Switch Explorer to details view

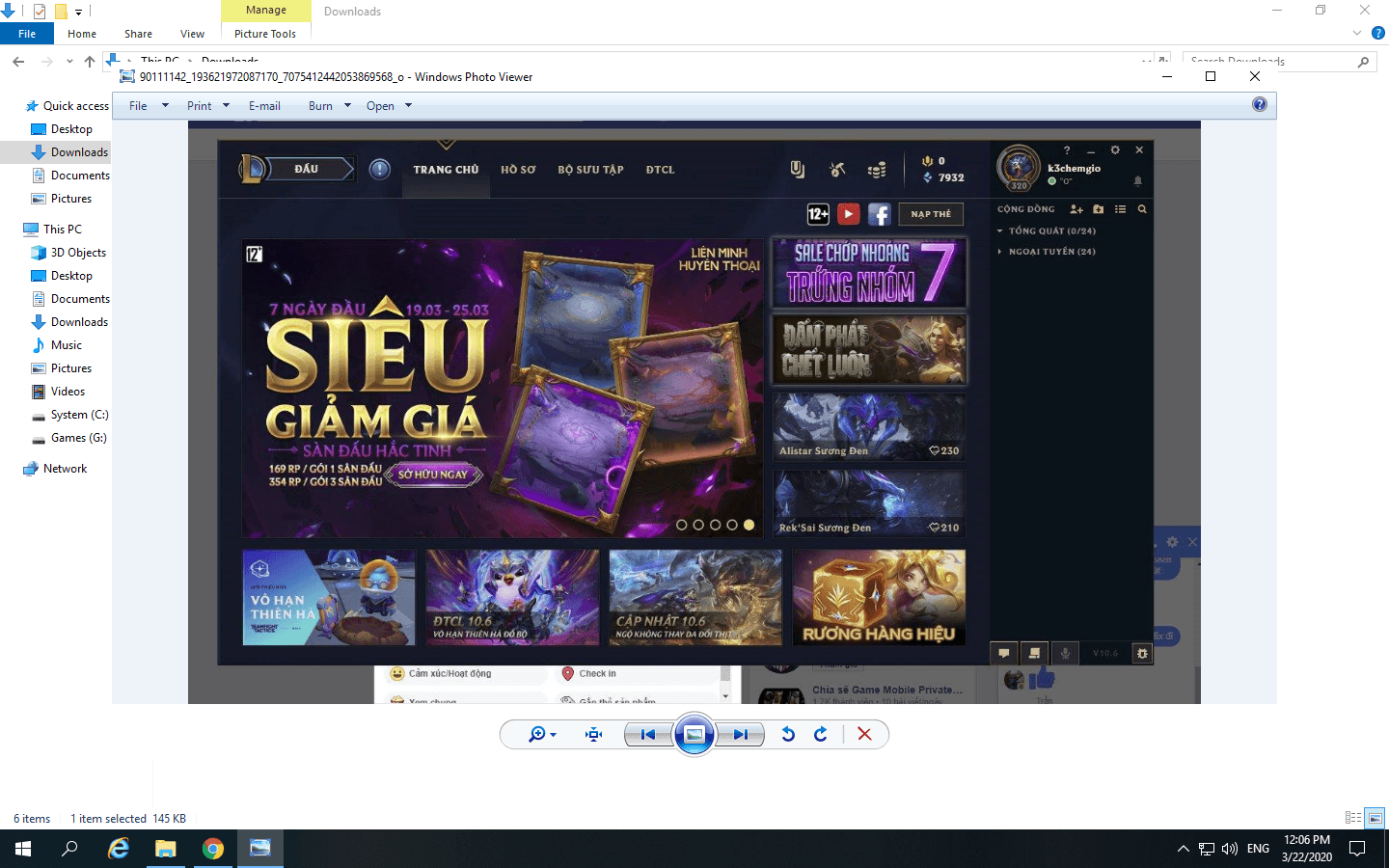1353,818
